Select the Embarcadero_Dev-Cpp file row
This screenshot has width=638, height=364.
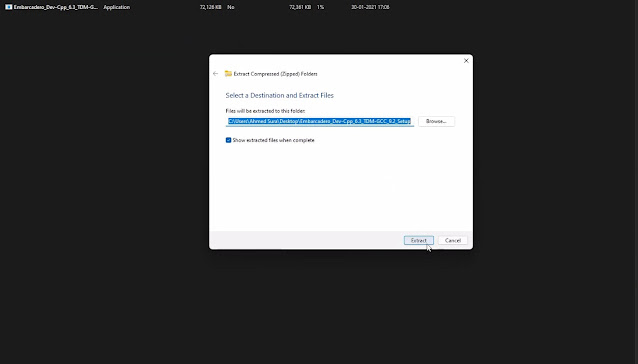197,7
